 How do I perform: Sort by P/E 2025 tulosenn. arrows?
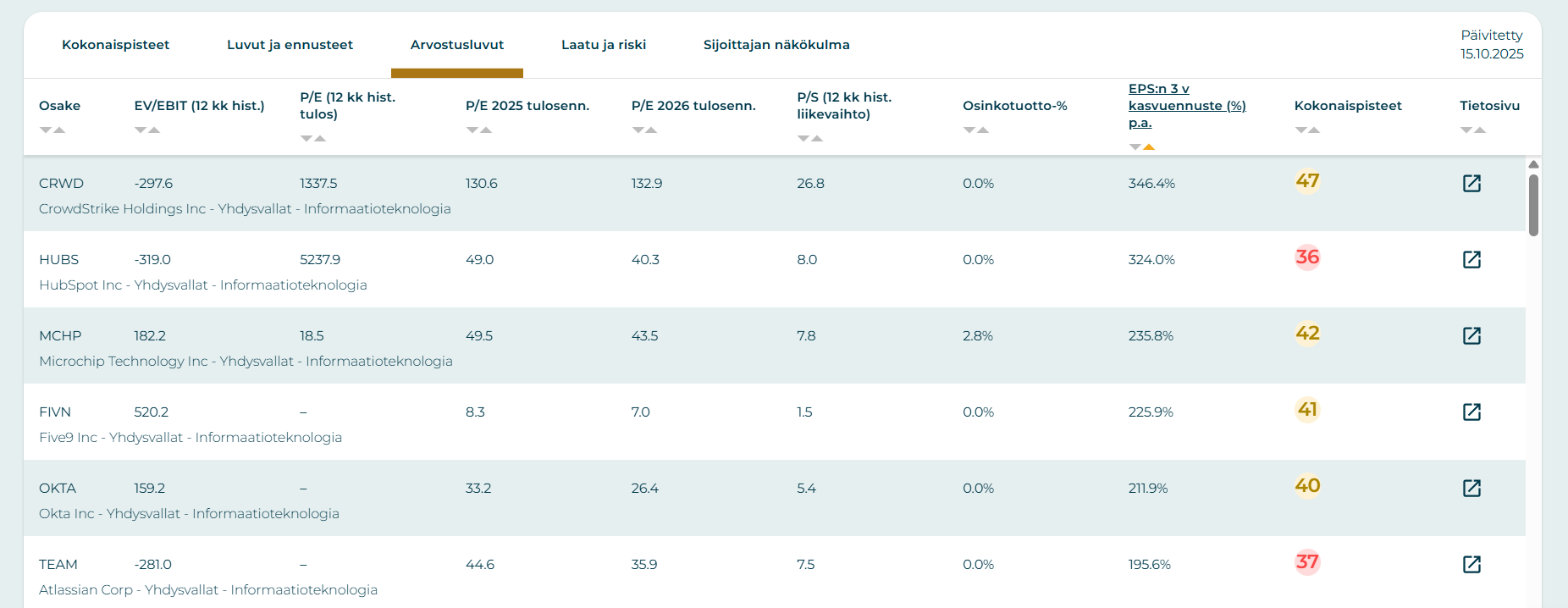tap(479, 130)
